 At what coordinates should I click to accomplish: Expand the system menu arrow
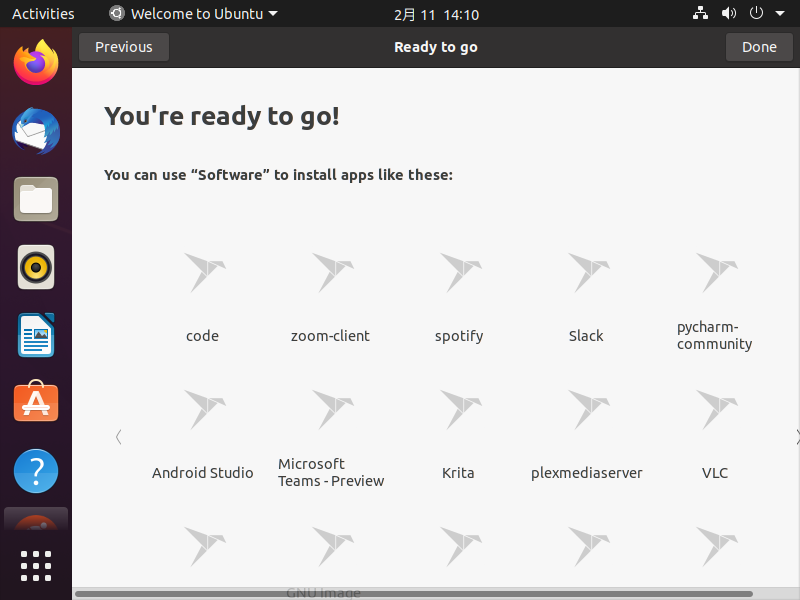click(x=780, y=14)
